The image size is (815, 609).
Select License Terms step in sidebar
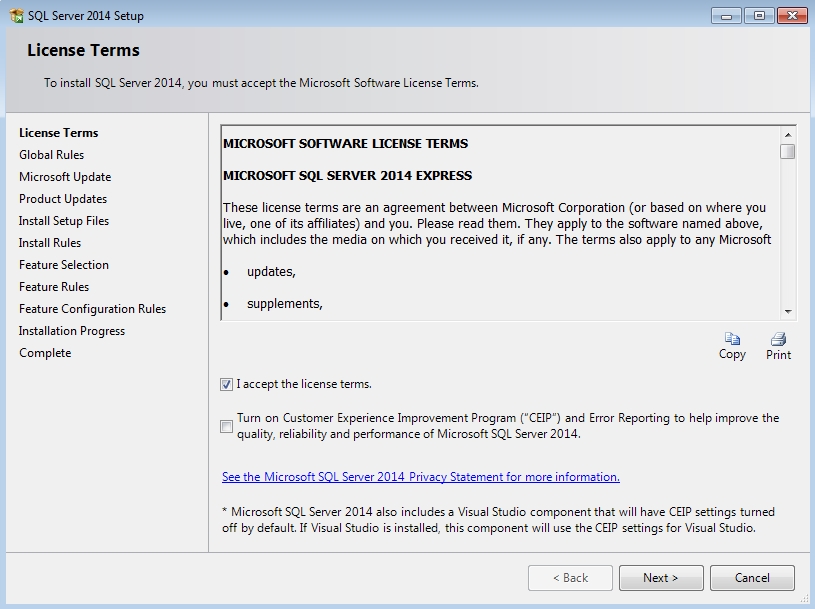[58, 133]
